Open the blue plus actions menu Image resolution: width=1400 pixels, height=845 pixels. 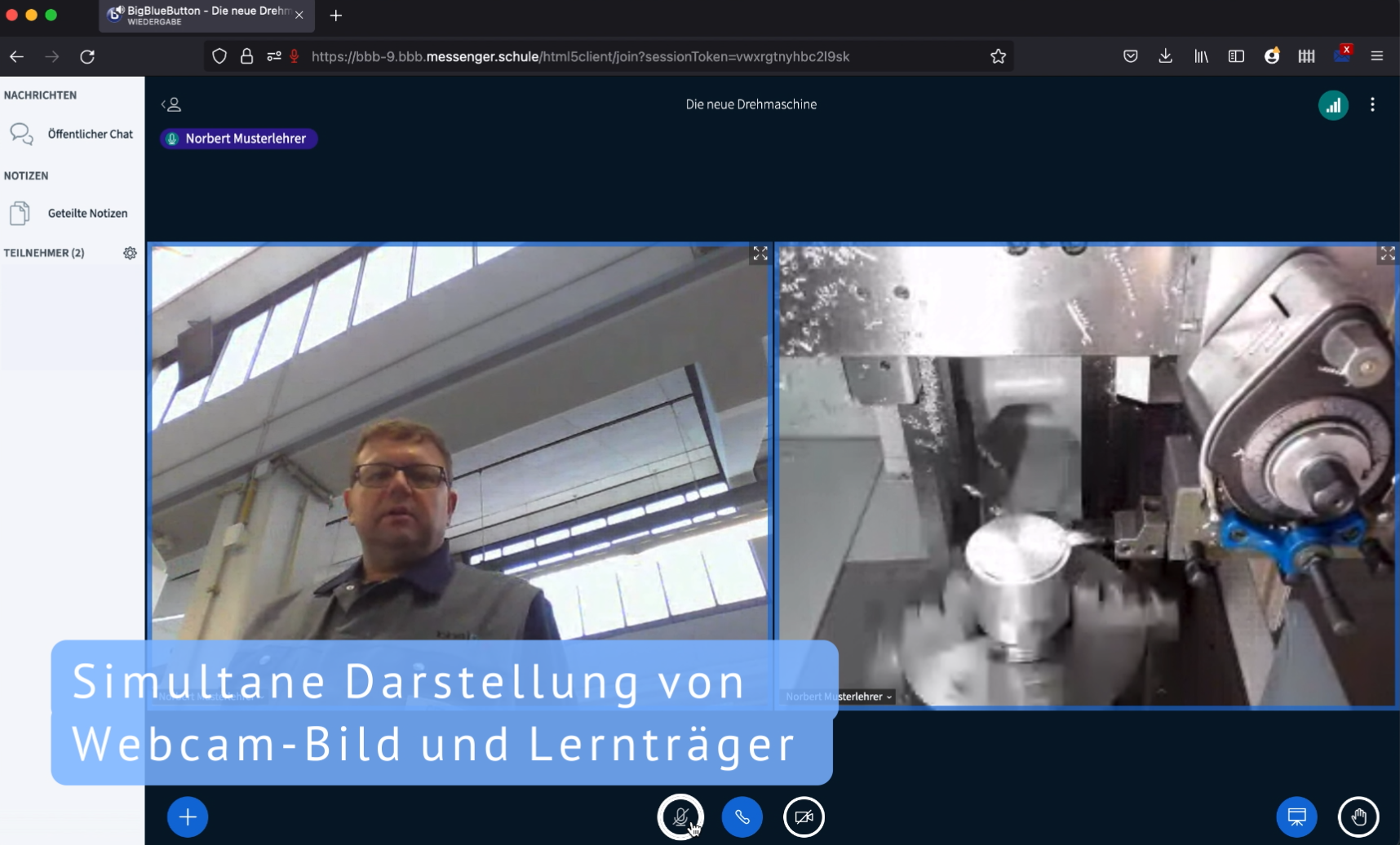point(188,816)
